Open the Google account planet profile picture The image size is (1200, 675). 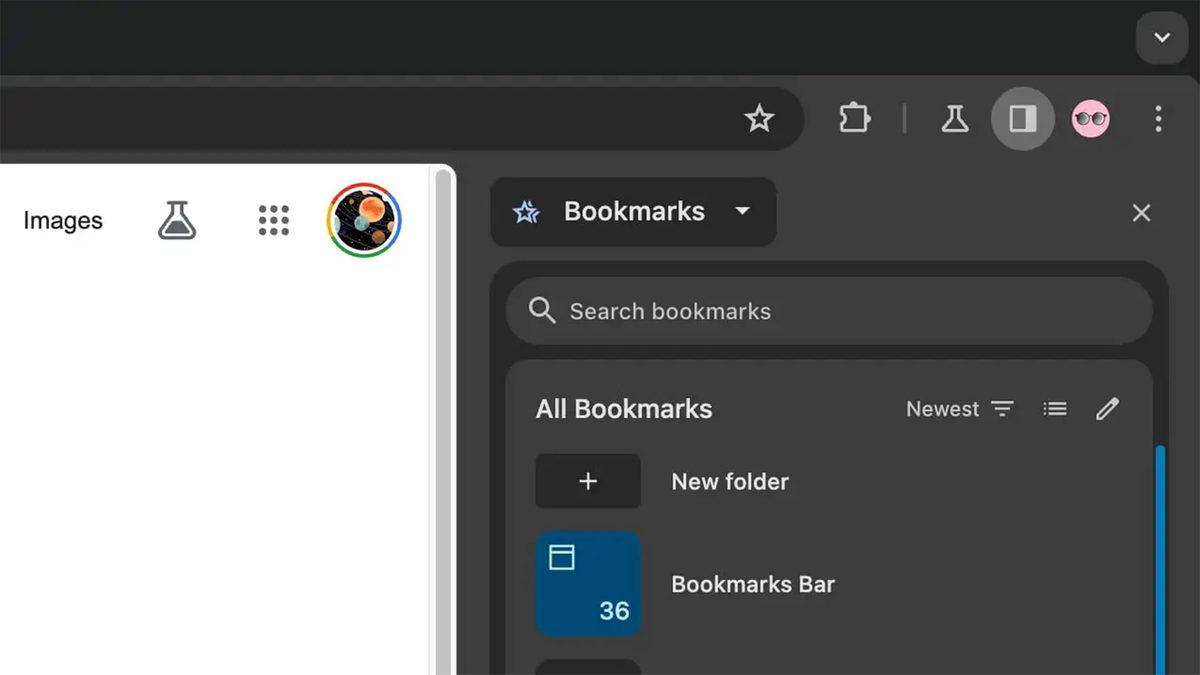(x=364, y=220)
